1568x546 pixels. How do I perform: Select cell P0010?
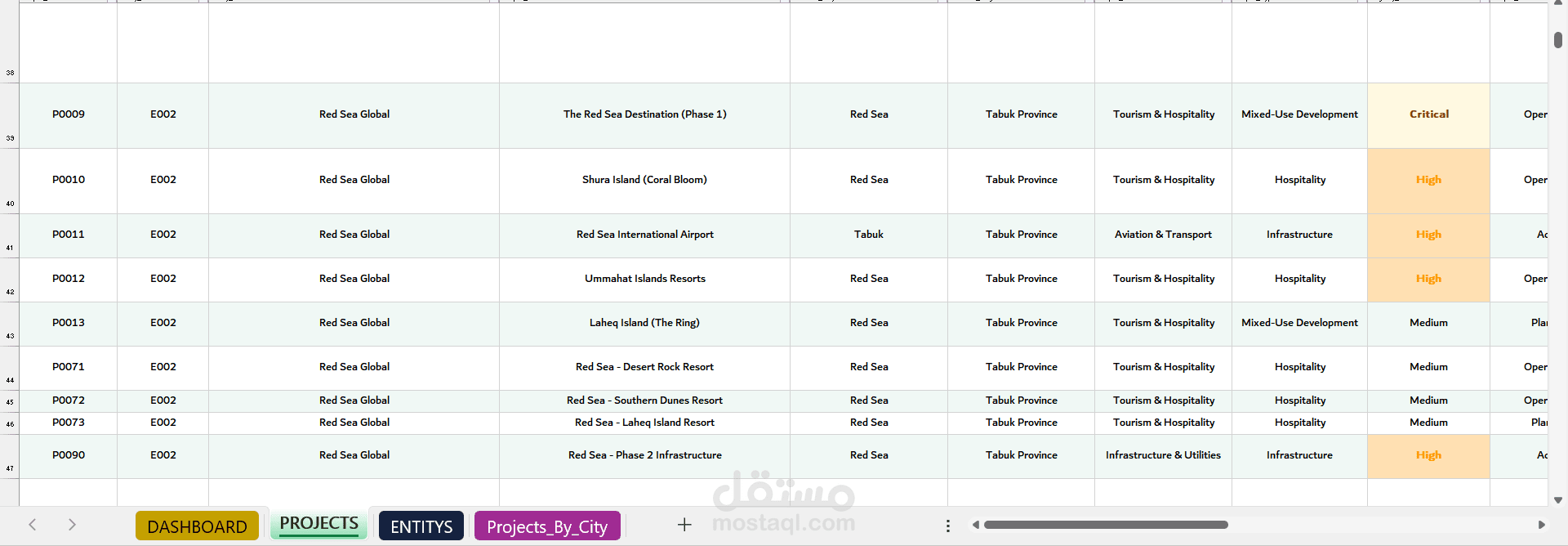coord(69,181)
